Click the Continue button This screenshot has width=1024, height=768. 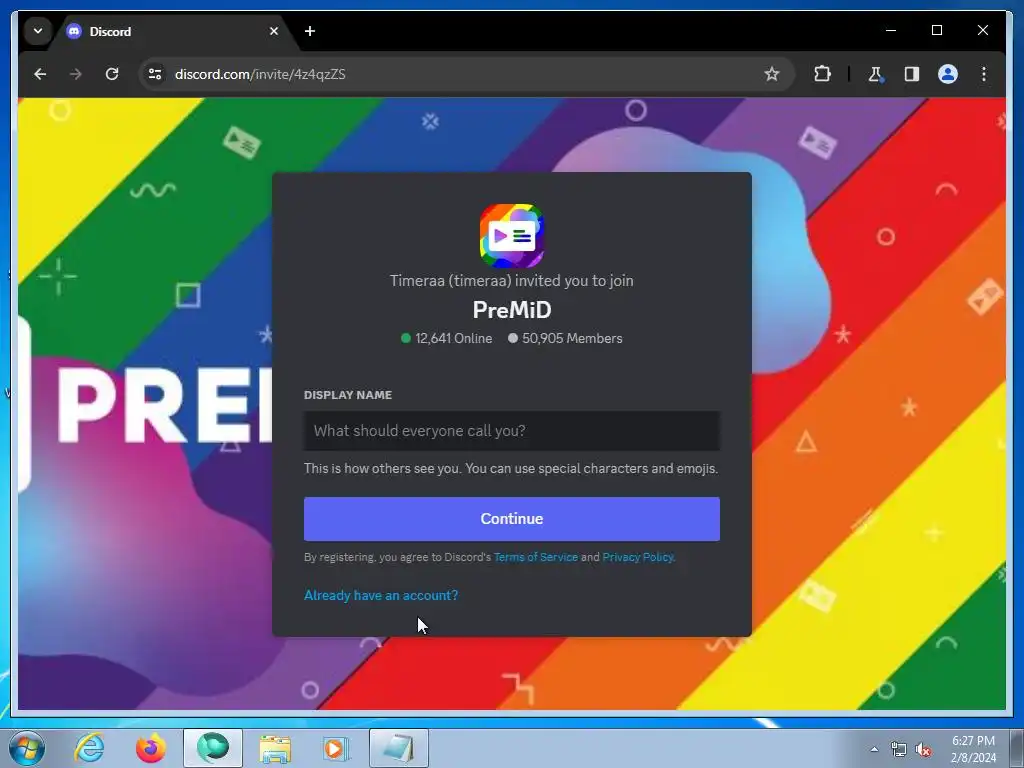point(512,519)
